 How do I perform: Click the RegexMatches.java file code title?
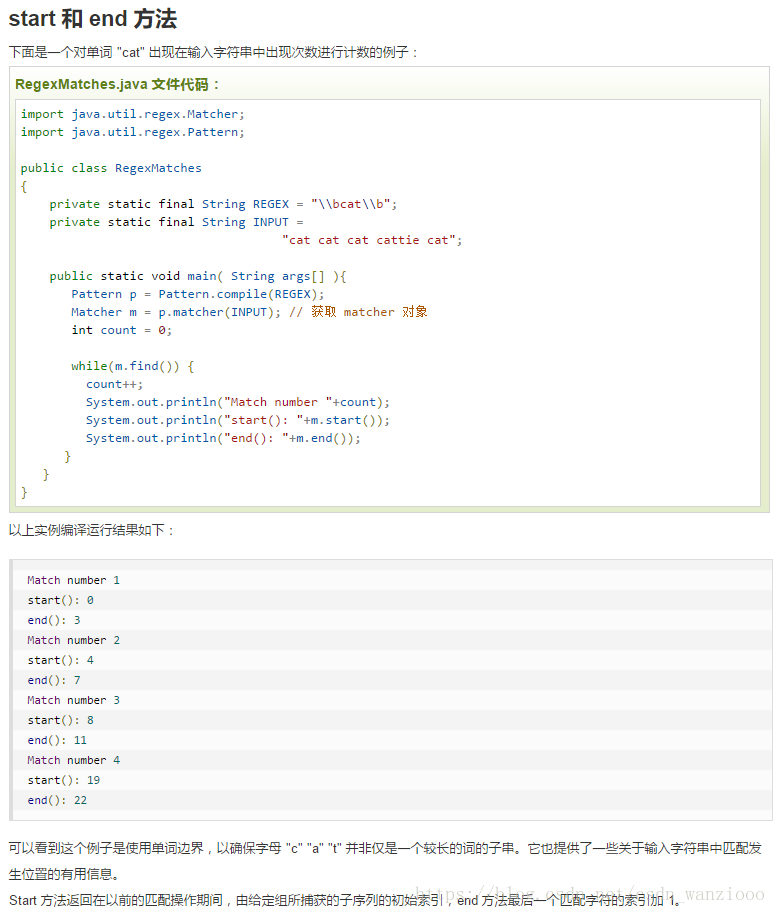point(117,85)
